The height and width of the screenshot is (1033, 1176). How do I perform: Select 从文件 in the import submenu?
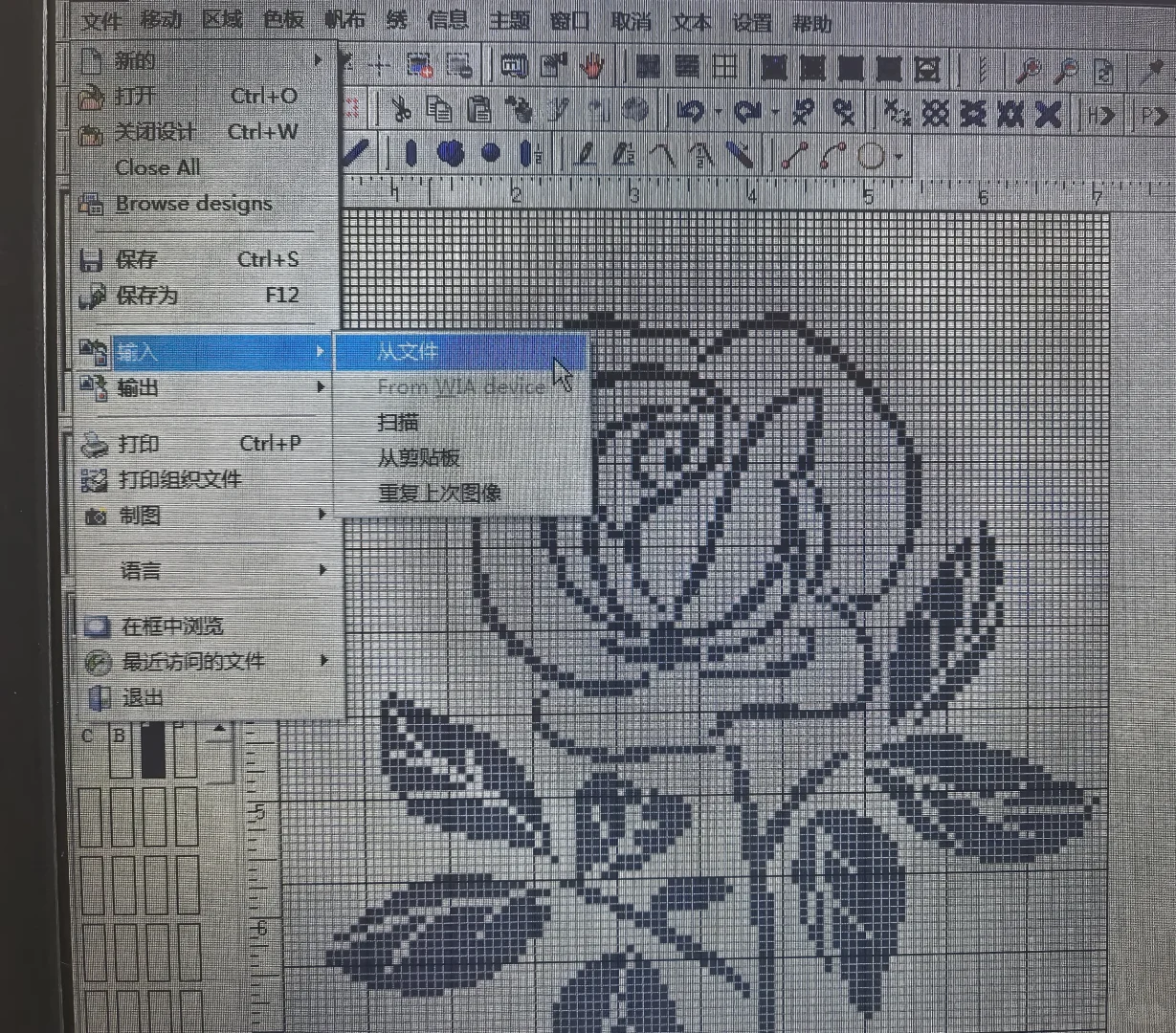coord(460,352)
